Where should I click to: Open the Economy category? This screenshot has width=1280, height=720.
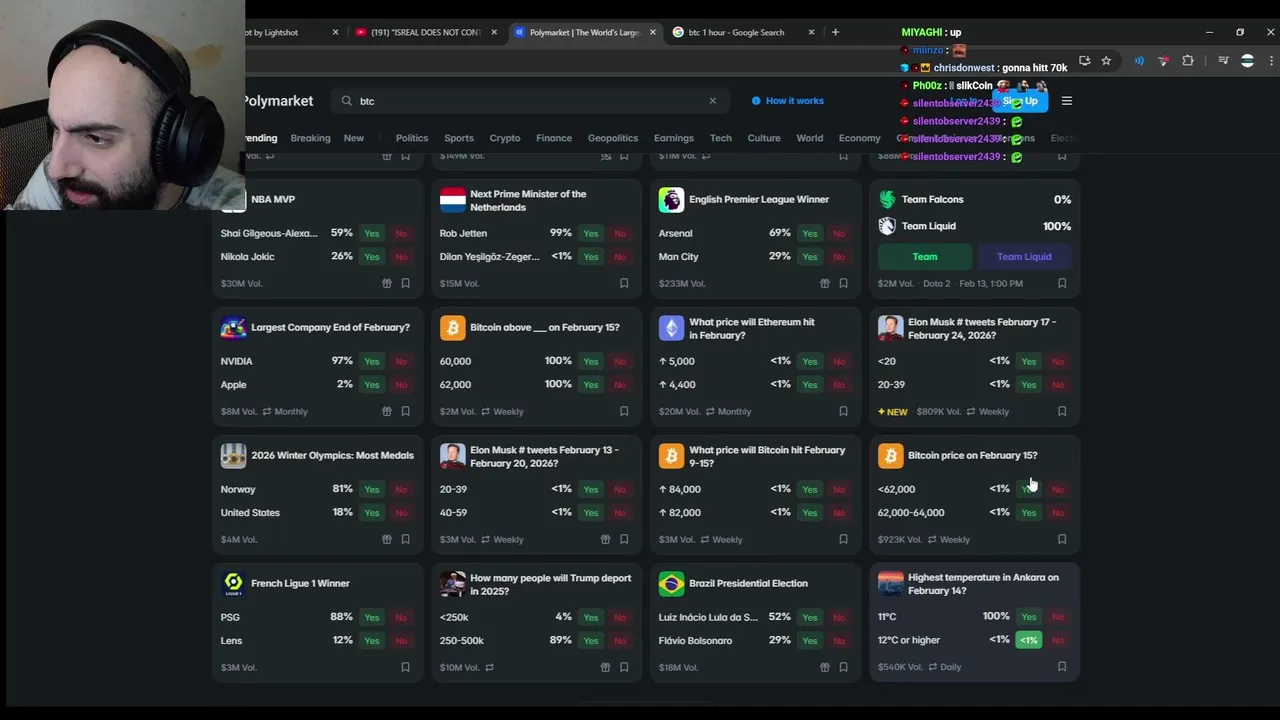tap(860, 138)
